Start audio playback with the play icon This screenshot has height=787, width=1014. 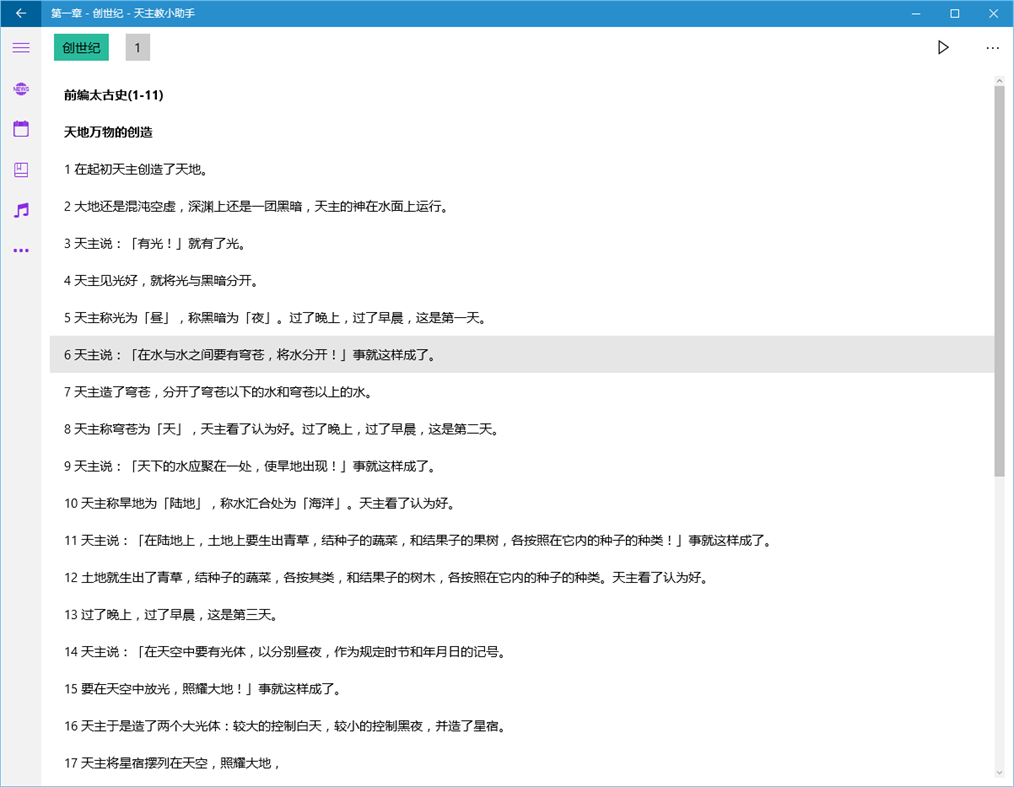(943, 47)
